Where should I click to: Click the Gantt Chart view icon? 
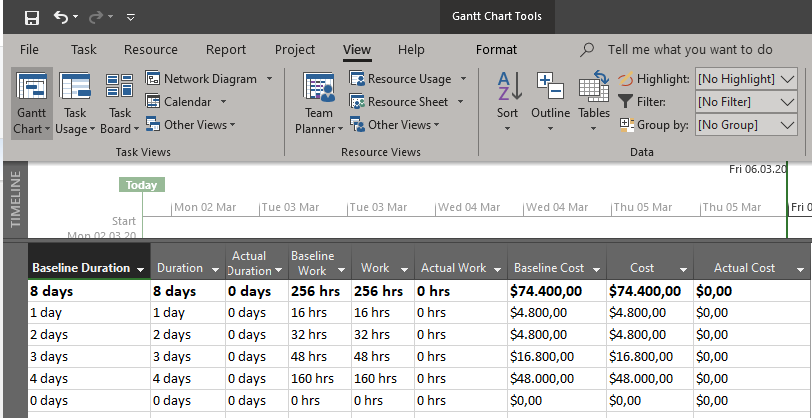coord(32,89)
